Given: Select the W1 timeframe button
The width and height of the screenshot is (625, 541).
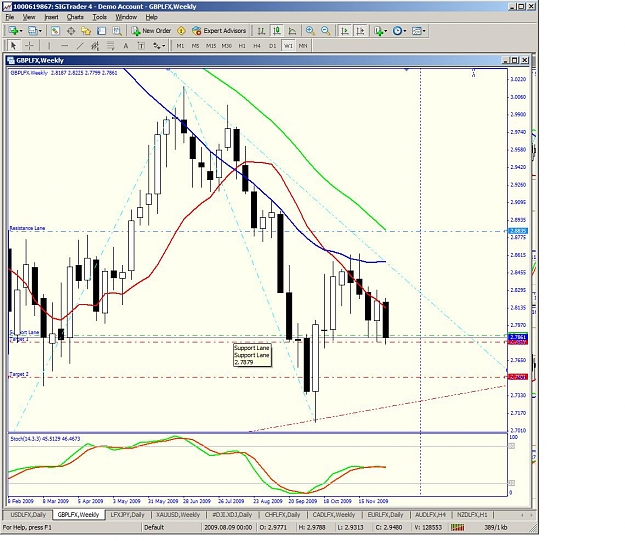Looking at the screenshot, I should 288,46.
